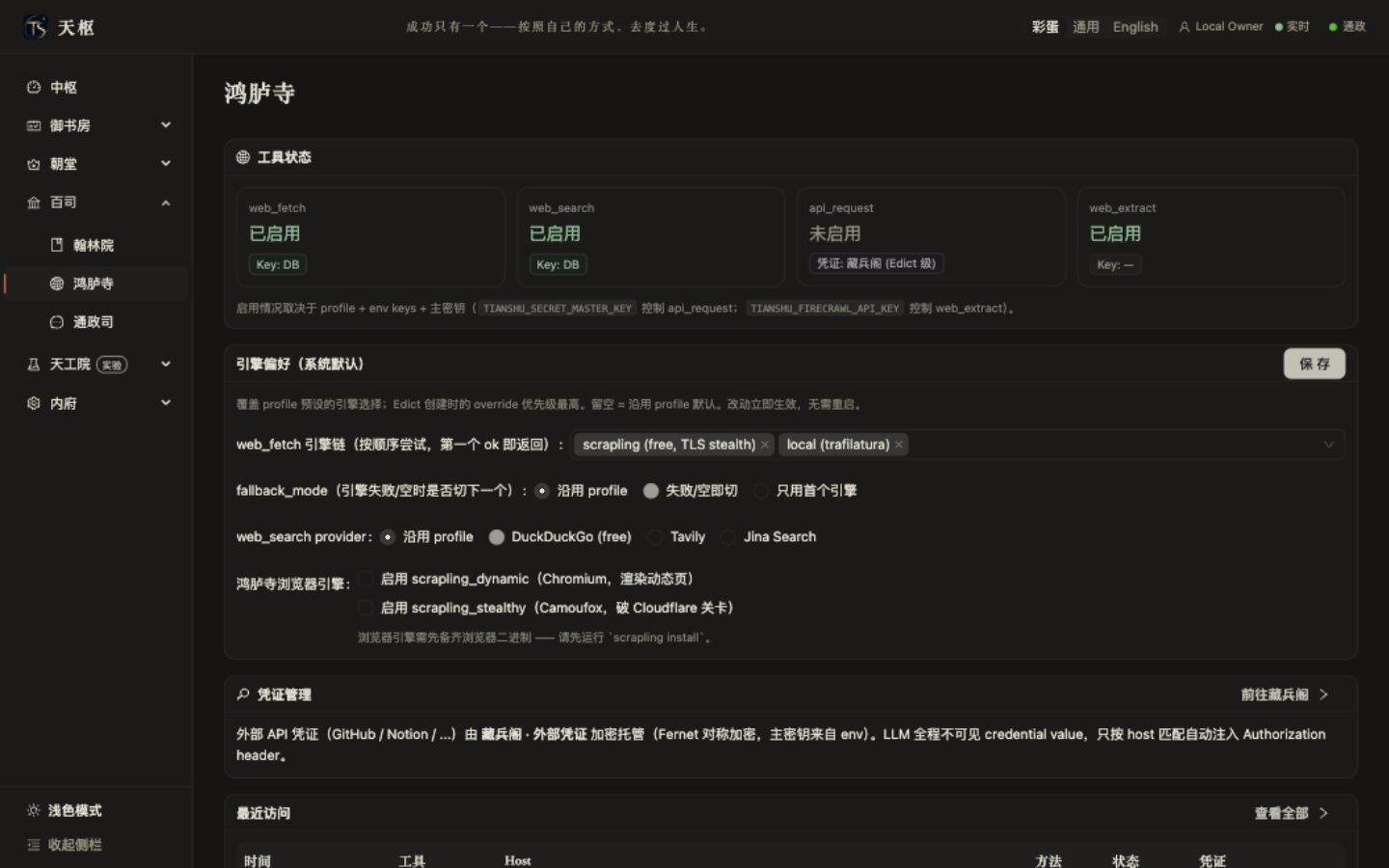1389x868 pixels.
Task: Click the 翰林院 document icon
Action: coord(57,245)
